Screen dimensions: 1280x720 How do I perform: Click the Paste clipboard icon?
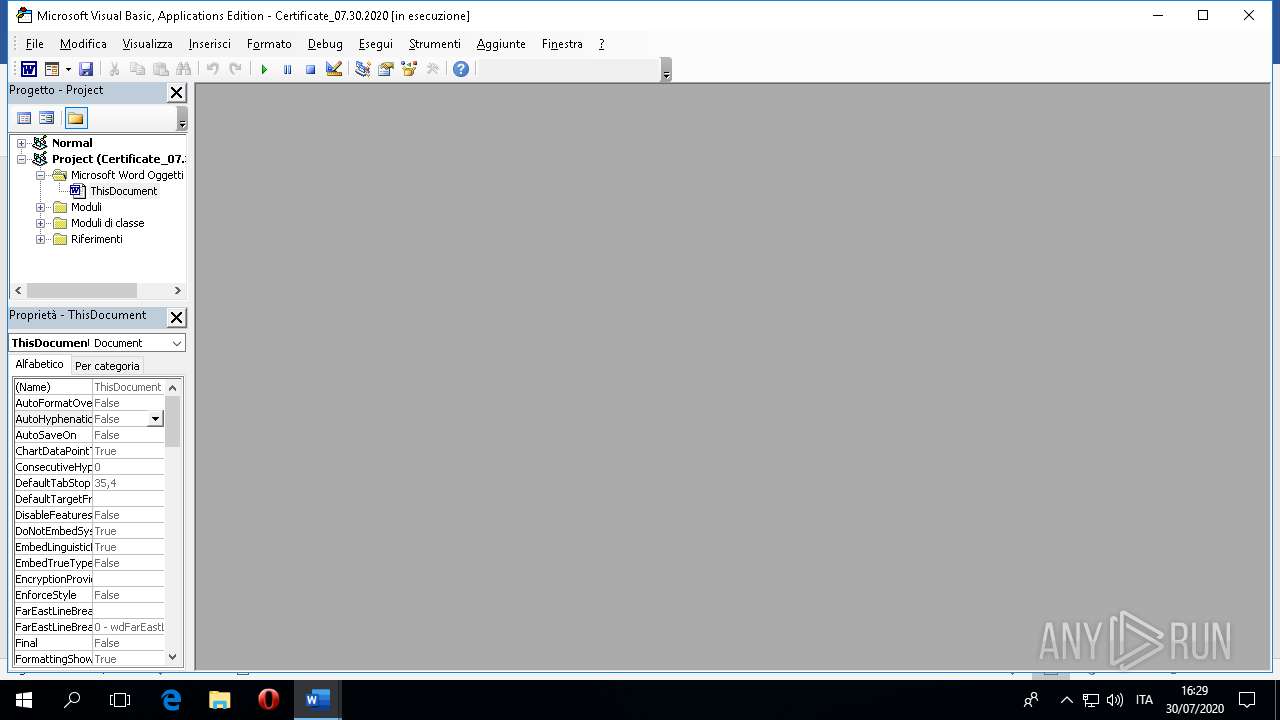click(x=160, y=69)
